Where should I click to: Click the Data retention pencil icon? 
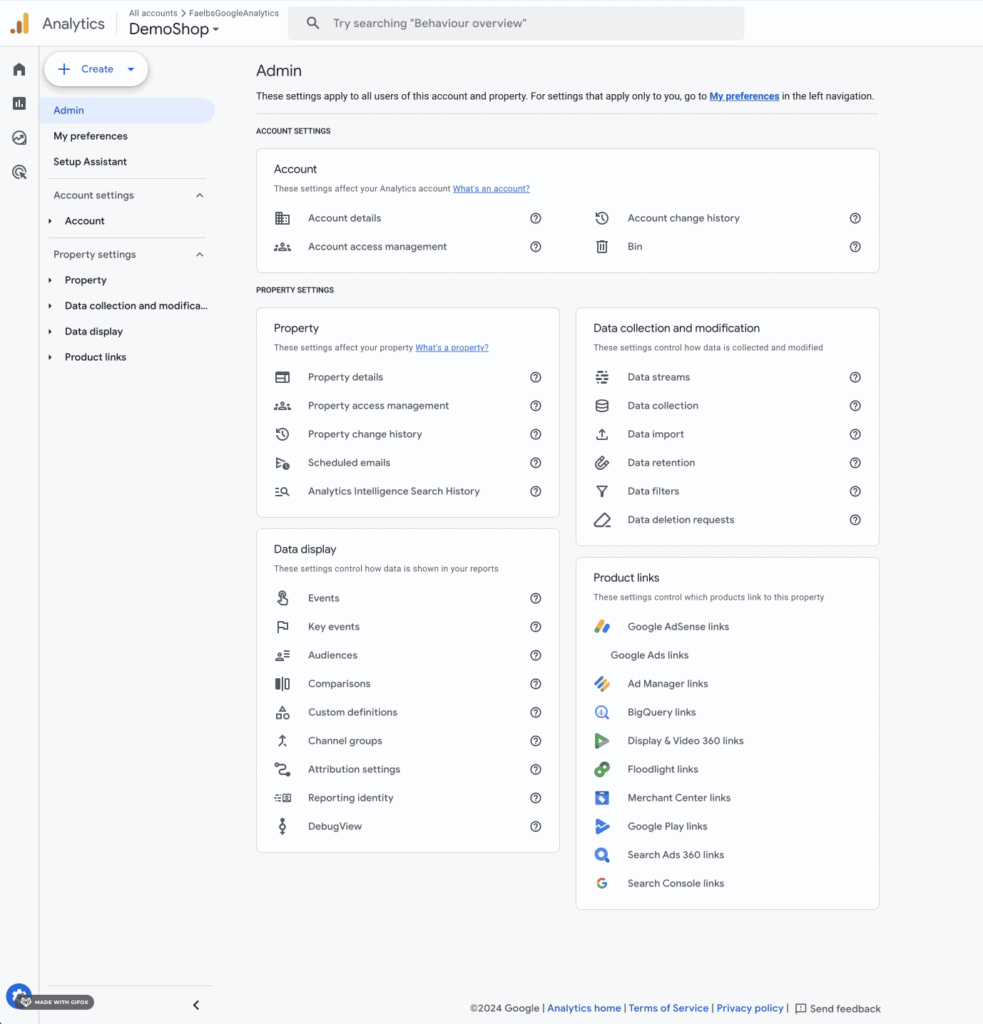point(601,462)
